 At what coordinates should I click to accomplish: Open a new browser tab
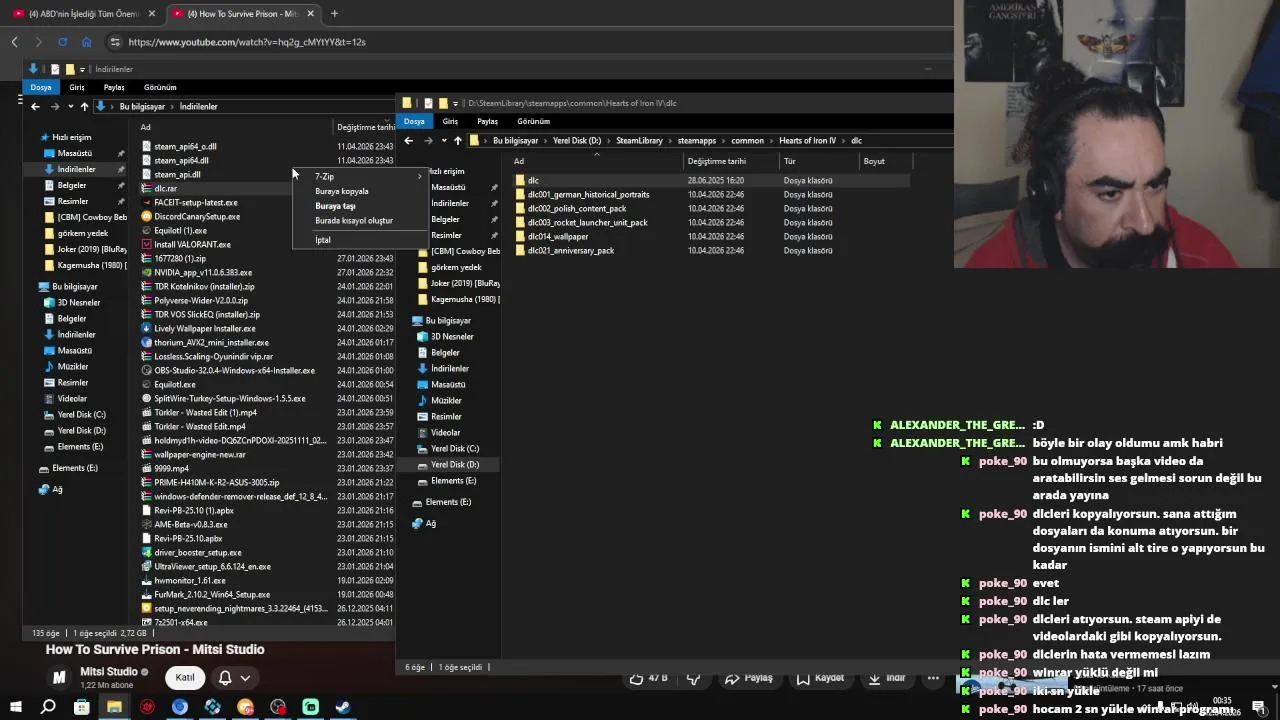[334, 14]
